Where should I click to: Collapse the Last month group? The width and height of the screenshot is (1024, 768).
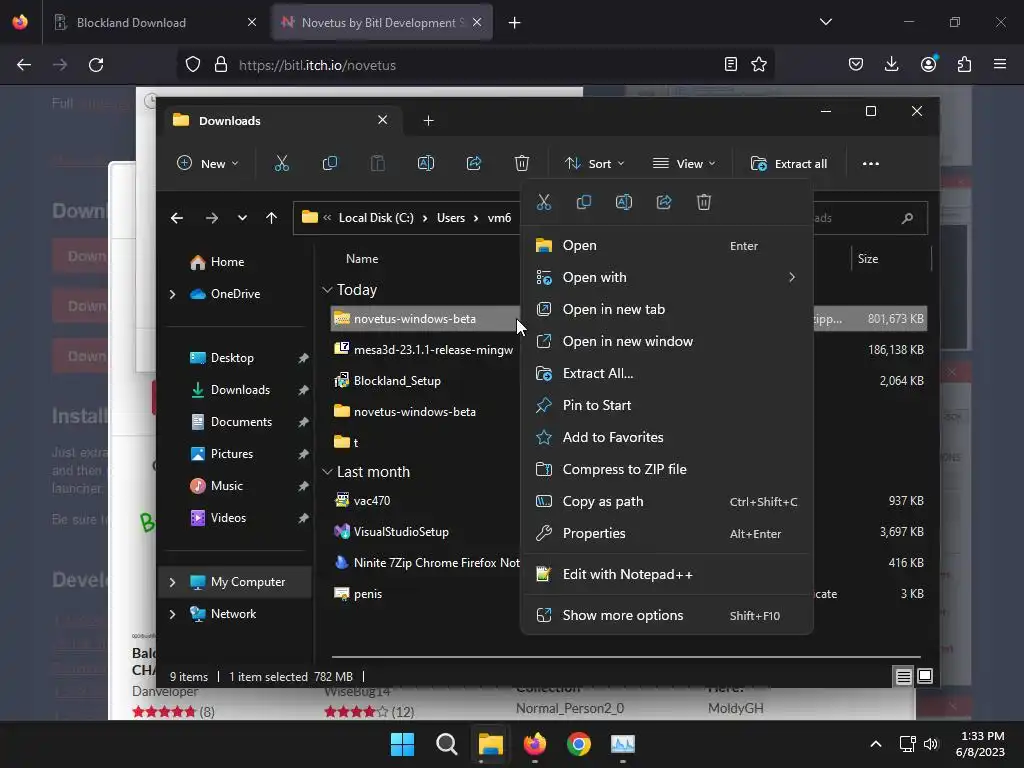pyautogui.click(x=327, y=472)
